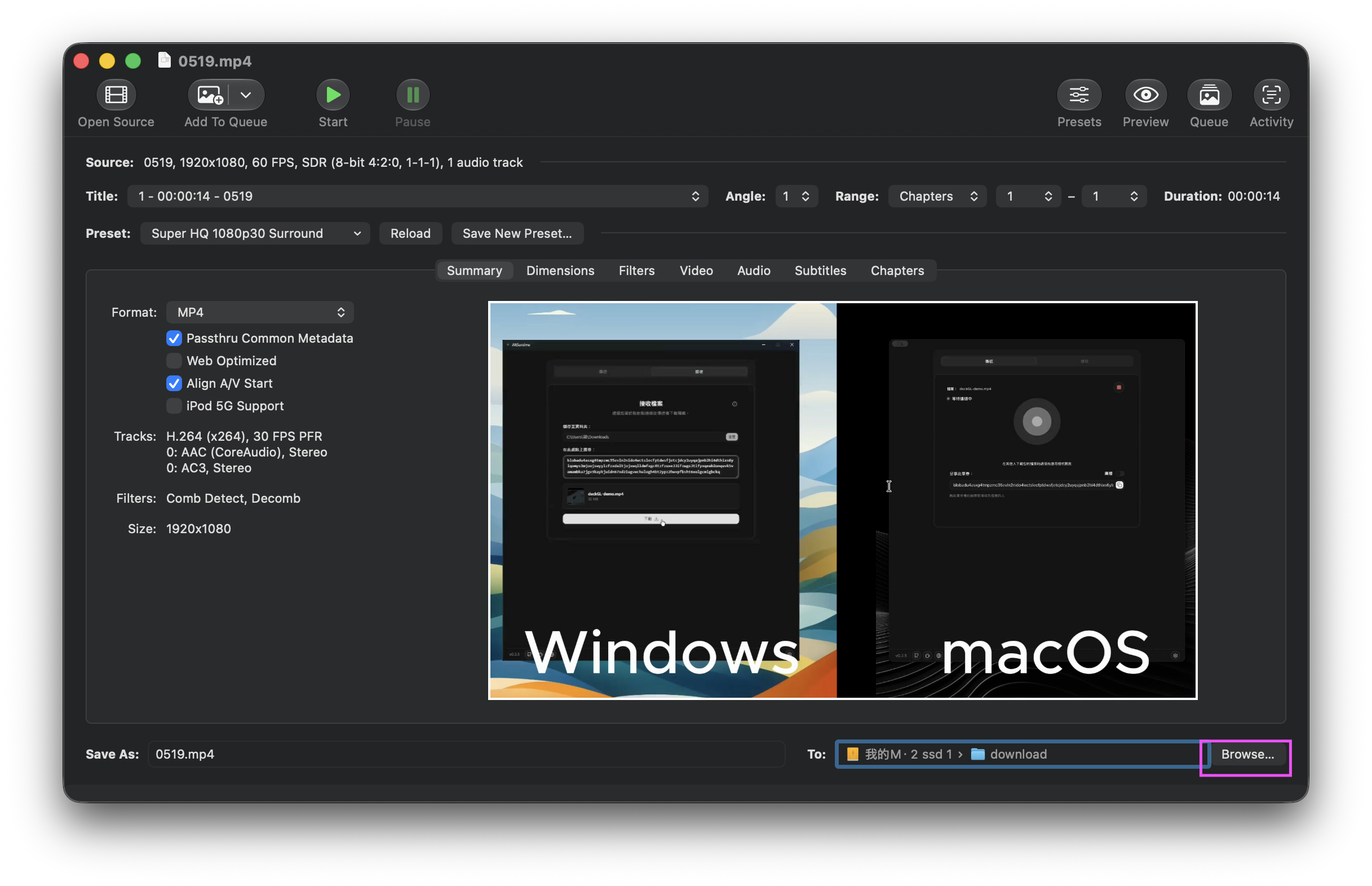The height and width of the screenshot is (886, 1372).
Task: Click the download folder in destination path
Action: pyautogui.click(x=1008, y=754)
